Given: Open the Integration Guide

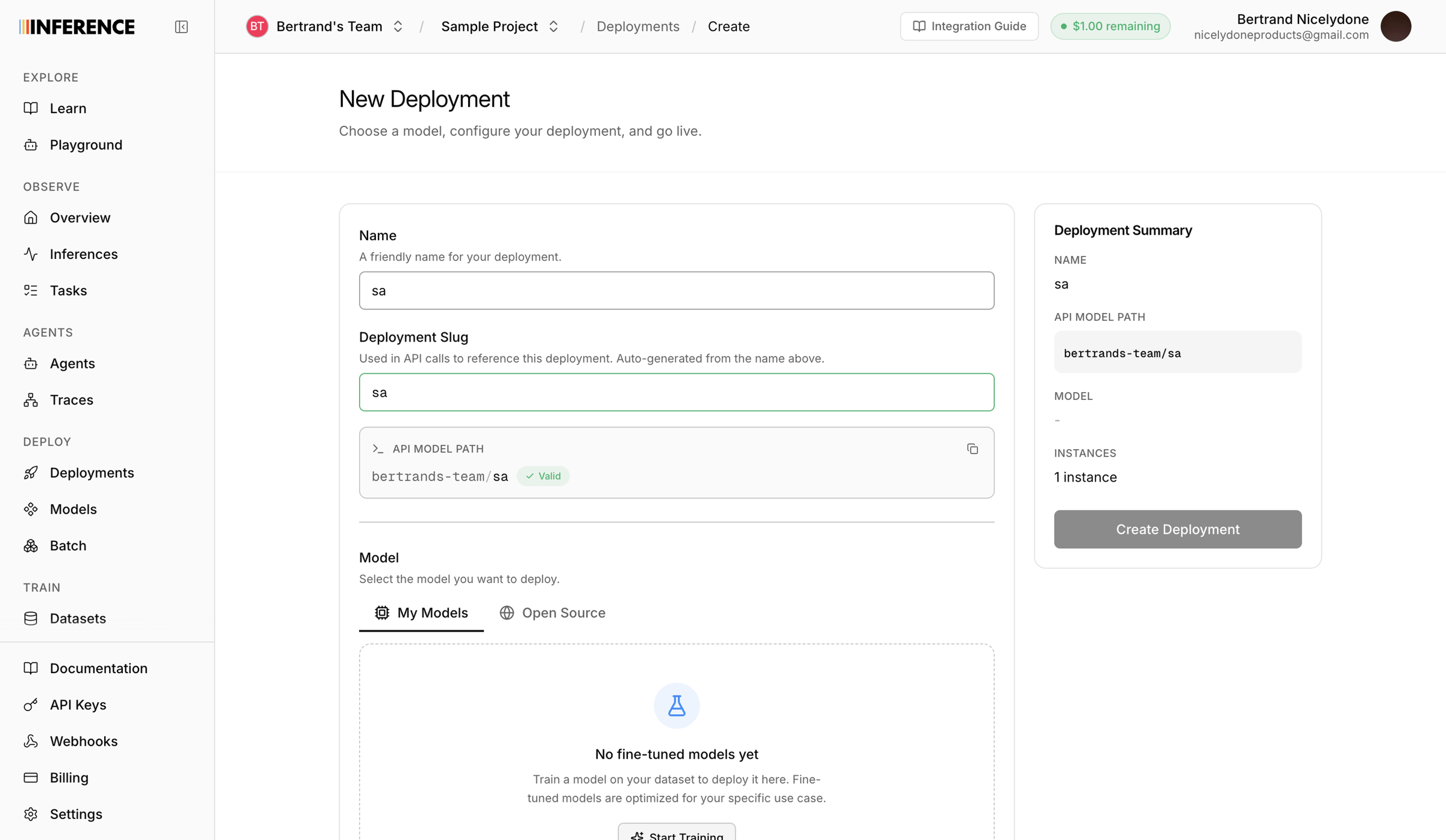Looking at the screenshot, I should point(969,26).
